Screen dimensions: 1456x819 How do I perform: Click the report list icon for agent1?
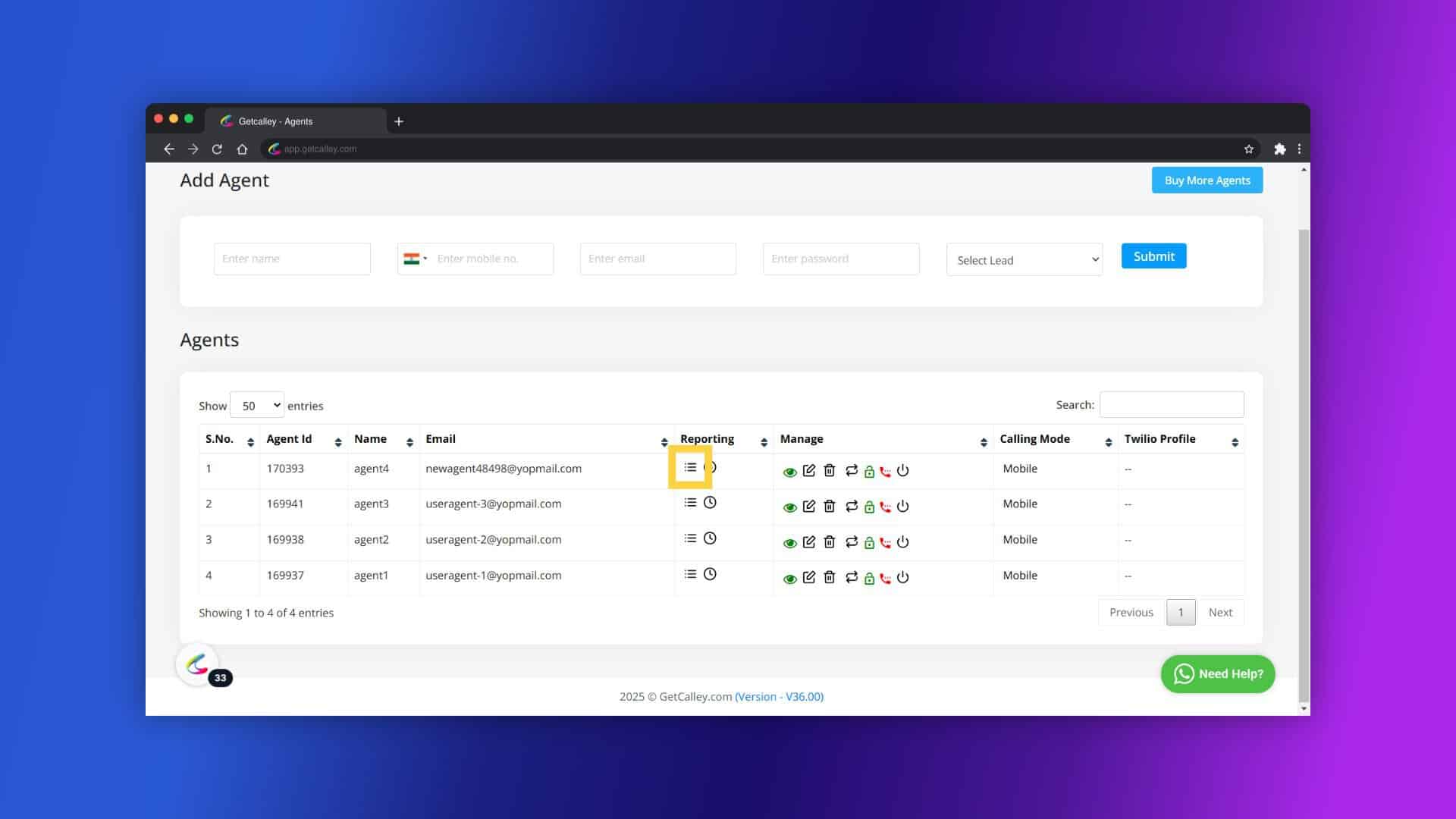(x=689, y=573)
